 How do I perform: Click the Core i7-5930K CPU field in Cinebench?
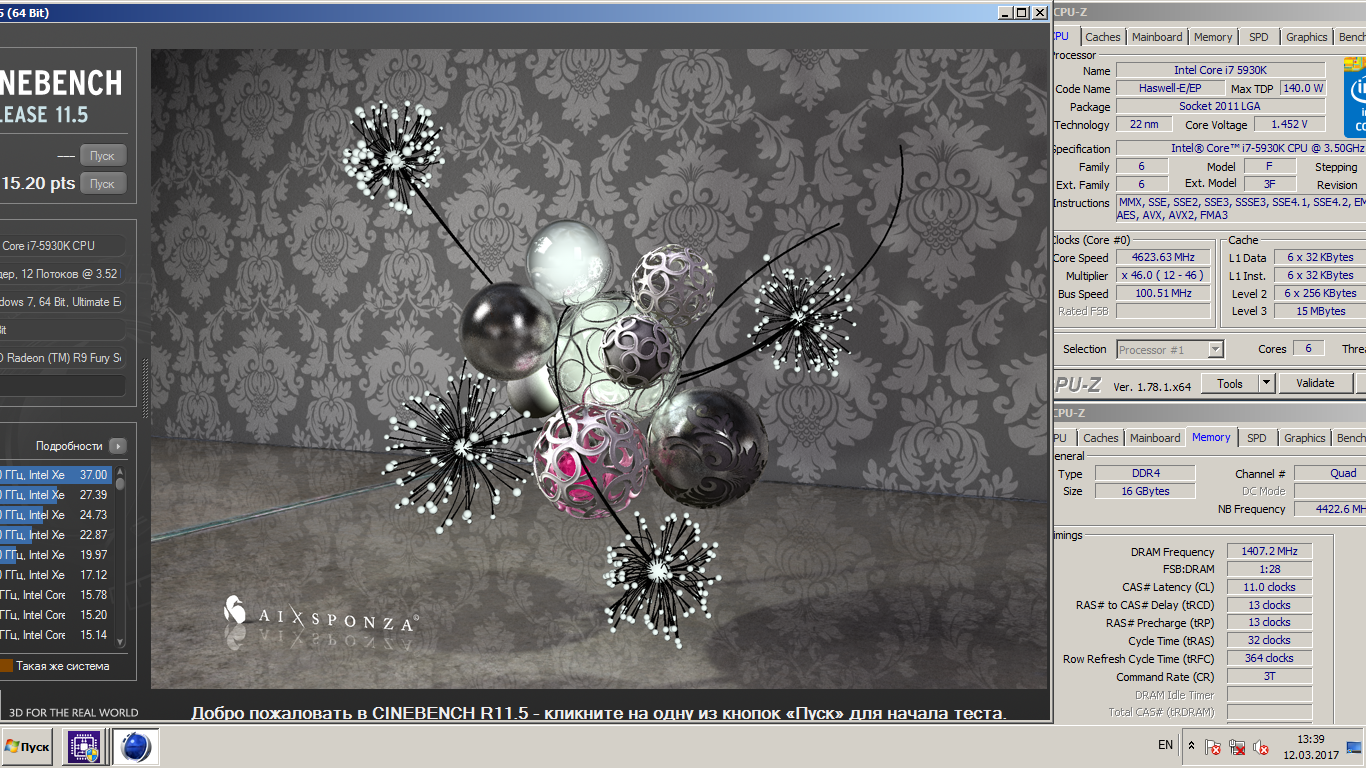click(63, 246)
